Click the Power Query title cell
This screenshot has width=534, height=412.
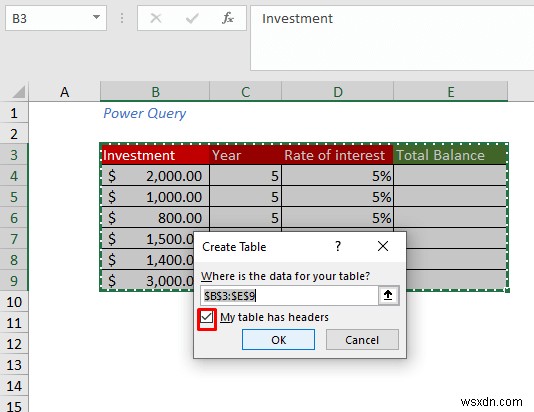pos(145,113)
